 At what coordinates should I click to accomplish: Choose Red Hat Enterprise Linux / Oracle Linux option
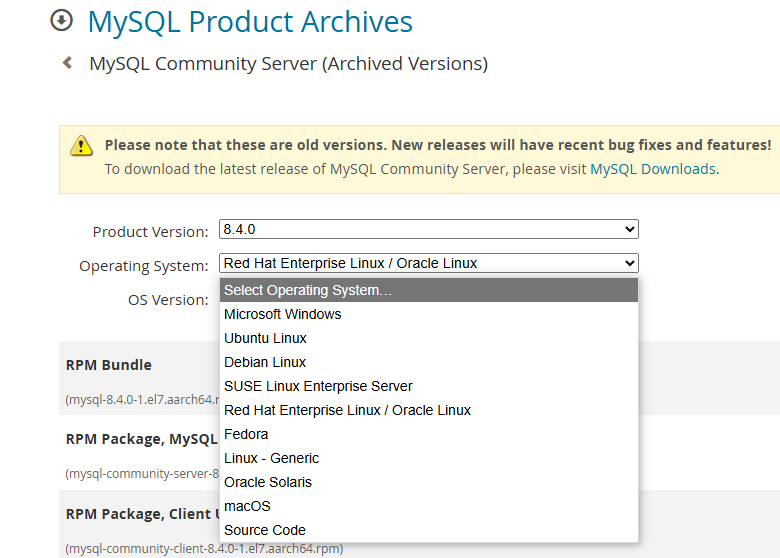tap(347, 410)
